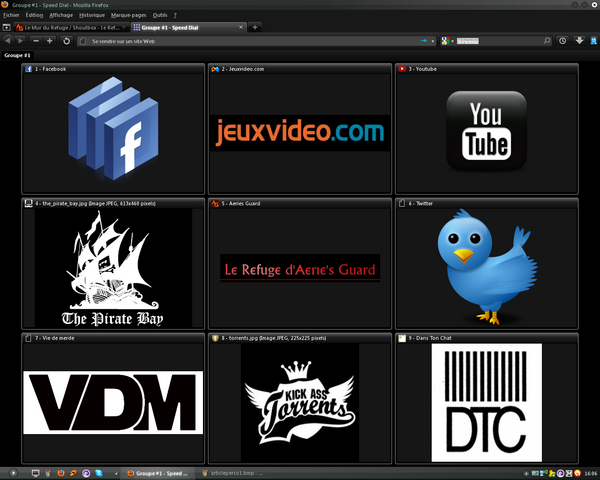This screenshot has width=600, height=480.
Task: Click the '8 - torrents.jpg' dial title
Action: pyautogui.click(x=274, y=338)
